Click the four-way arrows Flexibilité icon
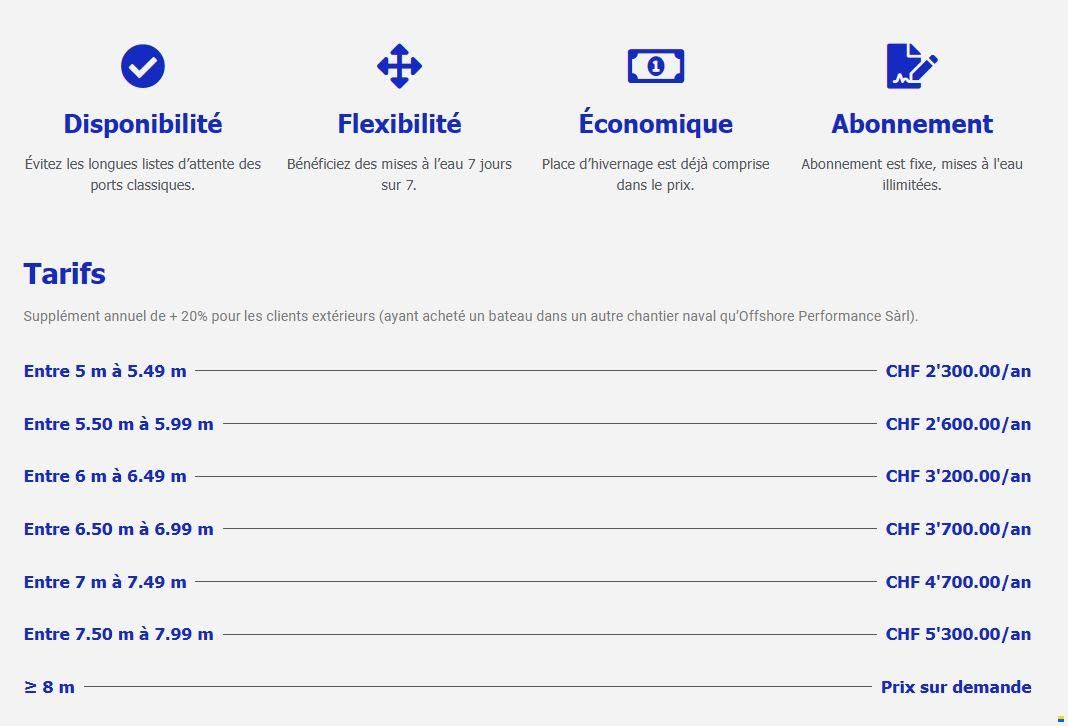1068x726 pixels. [399, 66]
